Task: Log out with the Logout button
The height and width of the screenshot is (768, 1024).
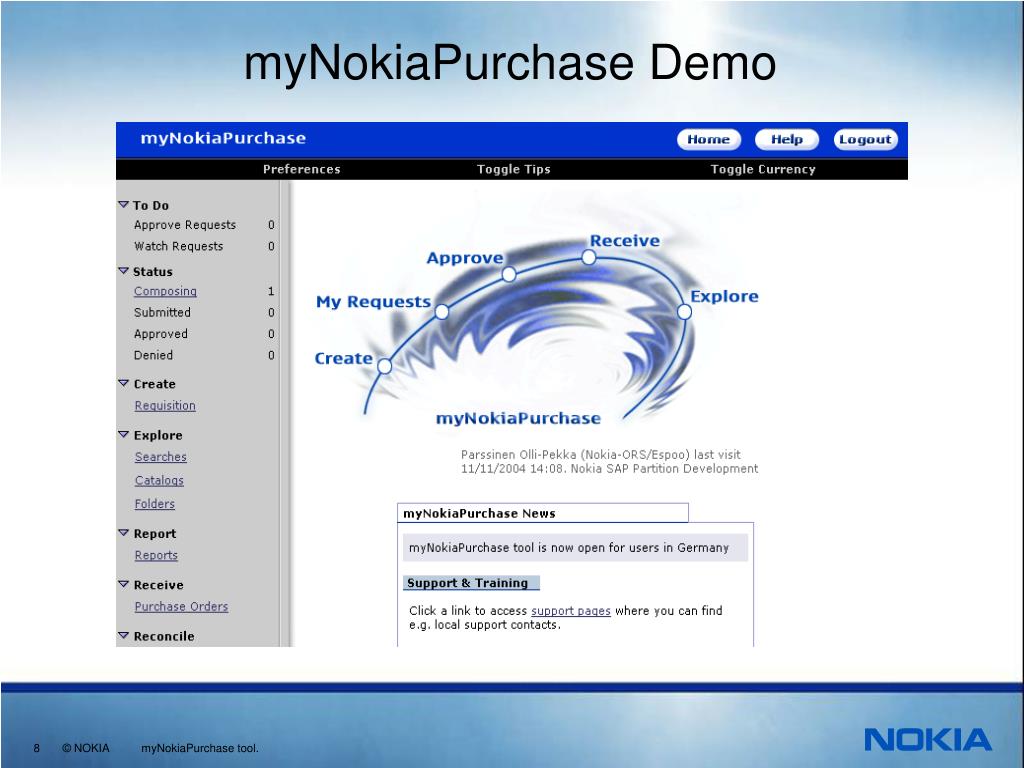Action: click(x=865, y=139)
